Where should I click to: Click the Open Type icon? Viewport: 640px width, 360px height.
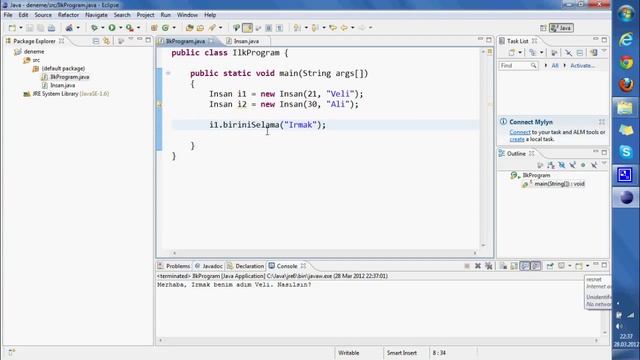click(x=189, y=28)
